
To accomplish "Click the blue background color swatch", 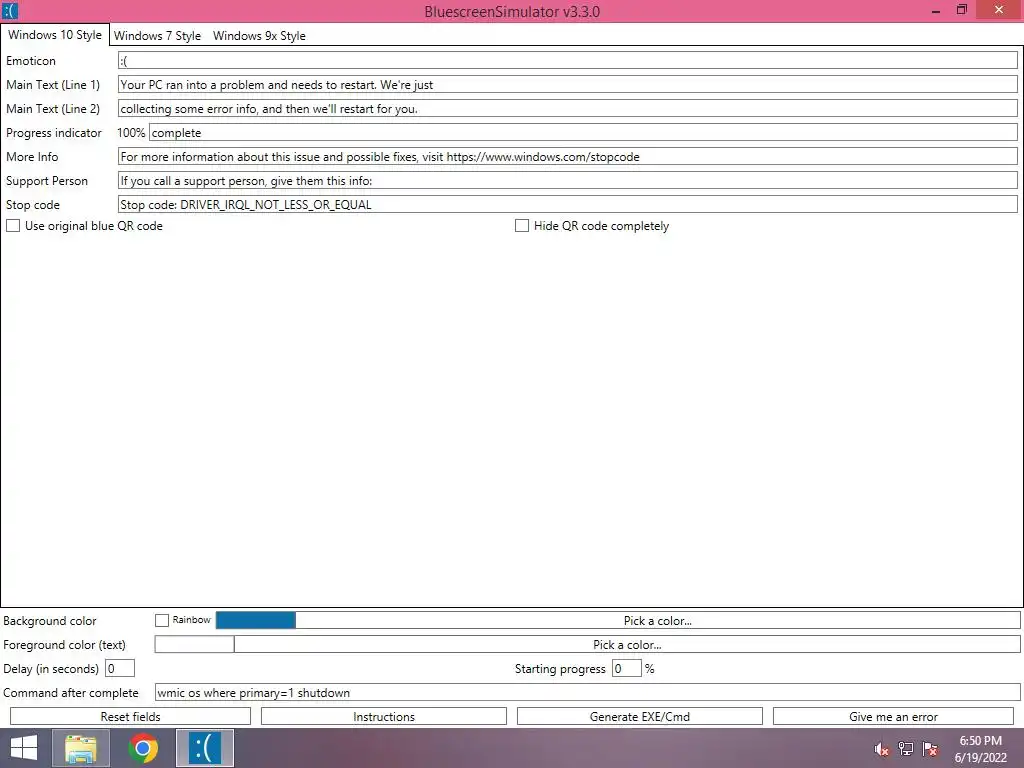I will pyautogui.click(x=256, y=620).
